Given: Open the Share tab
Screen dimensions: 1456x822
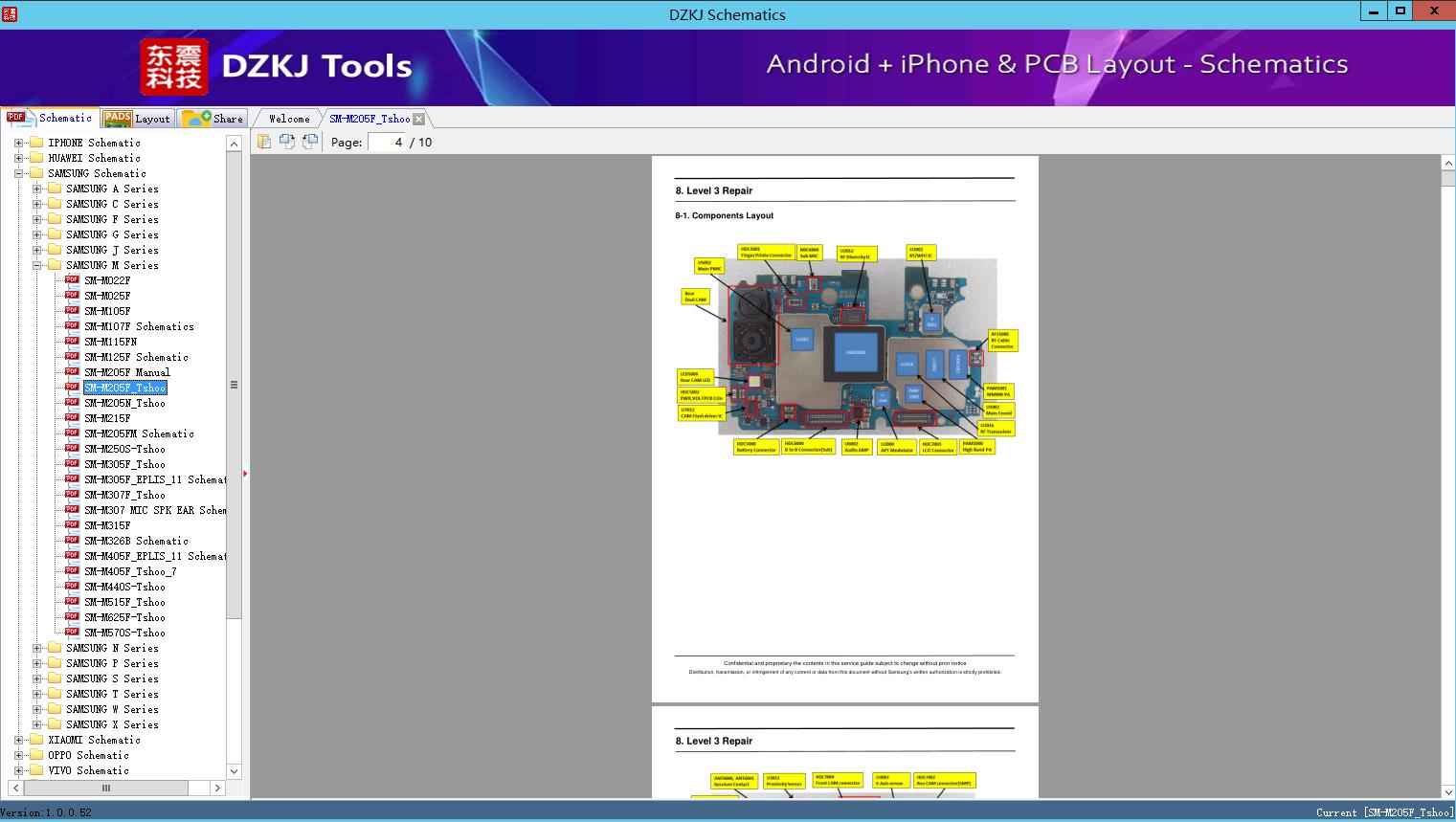Looking at the screenshot, I should pos(213,119).
